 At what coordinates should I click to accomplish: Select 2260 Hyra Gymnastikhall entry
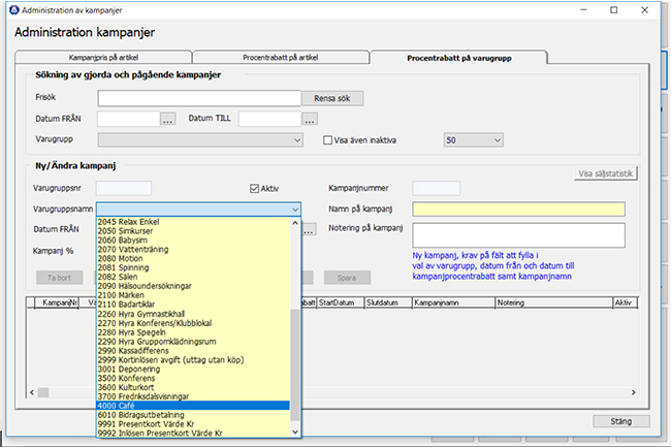pyautogui.click(x=193, y=314)
